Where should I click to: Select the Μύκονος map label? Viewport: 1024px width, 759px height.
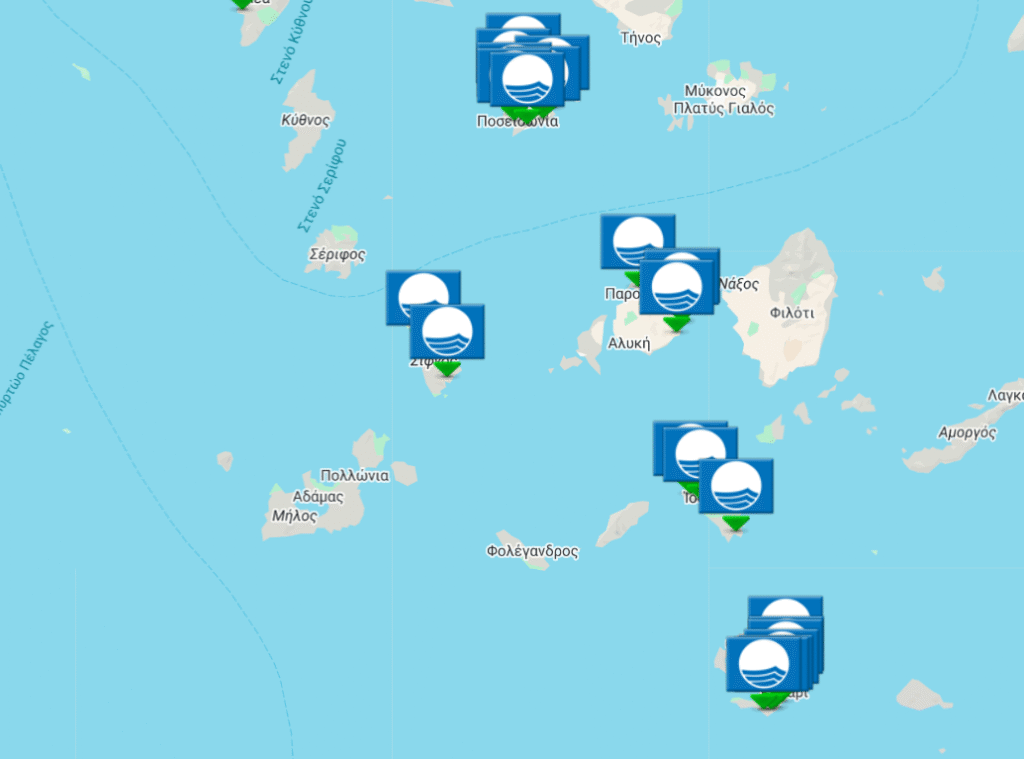[x=715, y=91]
